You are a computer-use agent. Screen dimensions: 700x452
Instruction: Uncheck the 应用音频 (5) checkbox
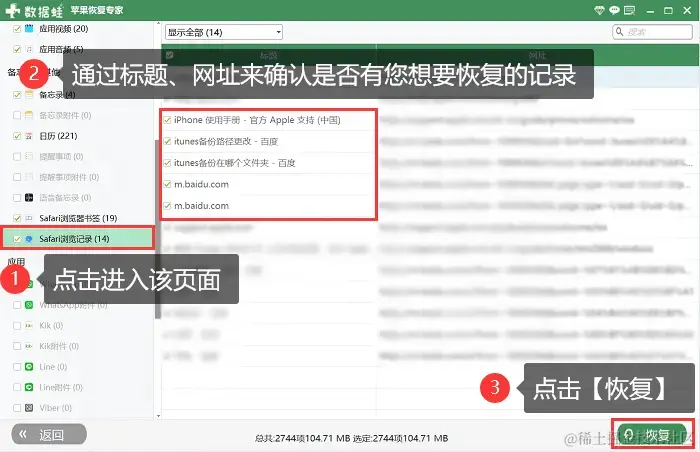pyautogui.click(x=17, y=49)
